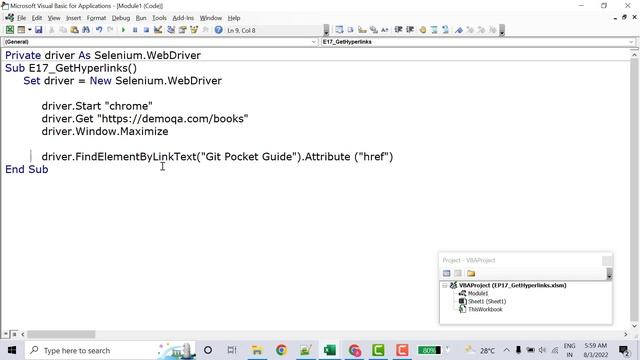This screenshot has width=640, height=360.
Task: Open the Help menu
Action: [x=234, y=18]
